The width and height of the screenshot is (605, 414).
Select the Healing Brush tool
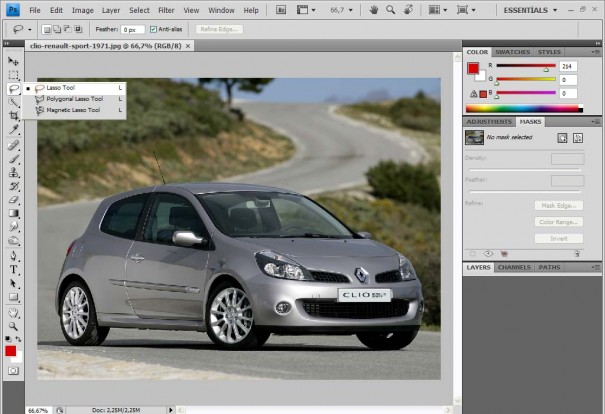(x=14, y=145)
